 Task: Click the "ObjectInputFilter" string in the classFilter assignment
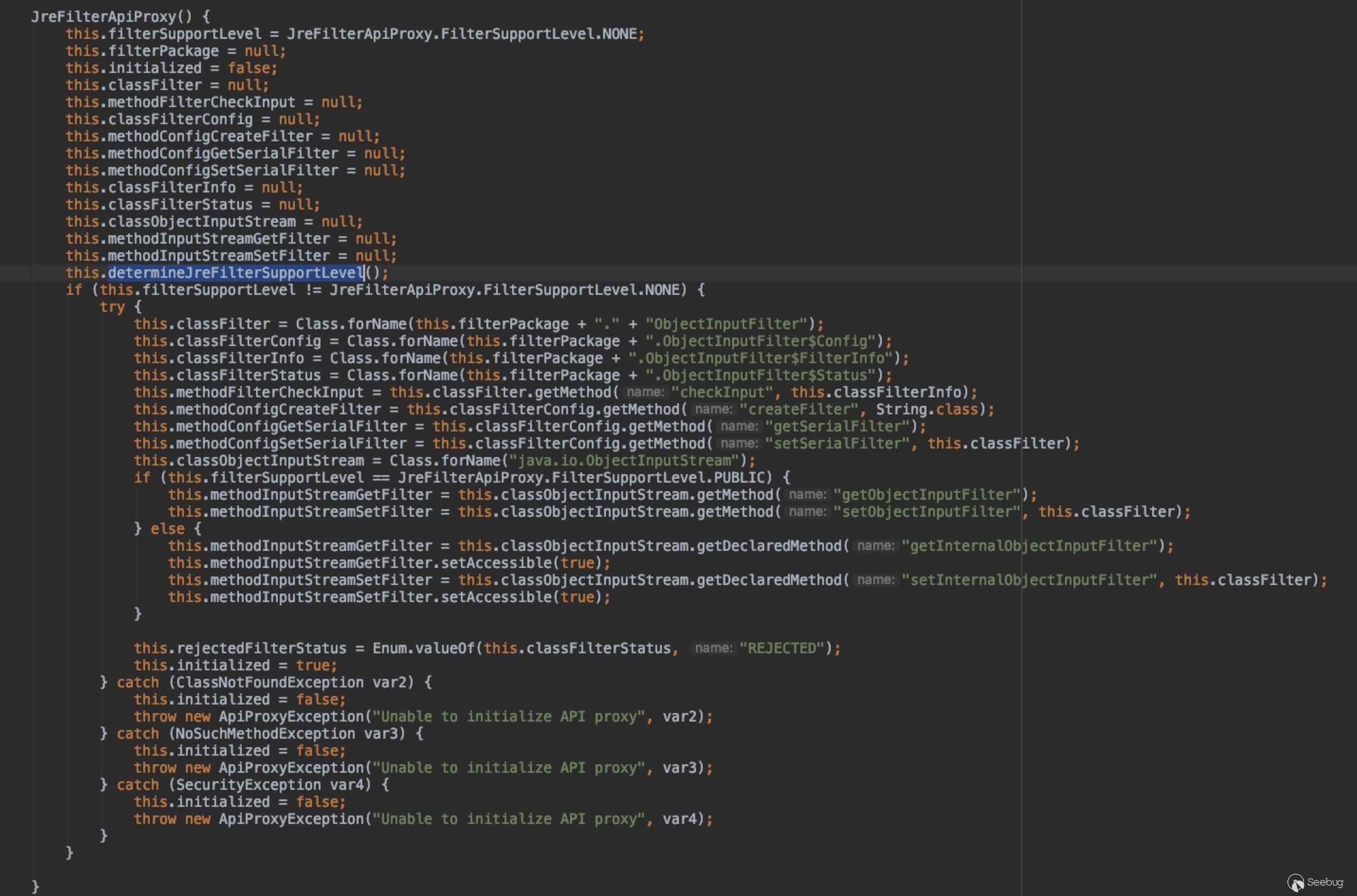coord(727,325)
